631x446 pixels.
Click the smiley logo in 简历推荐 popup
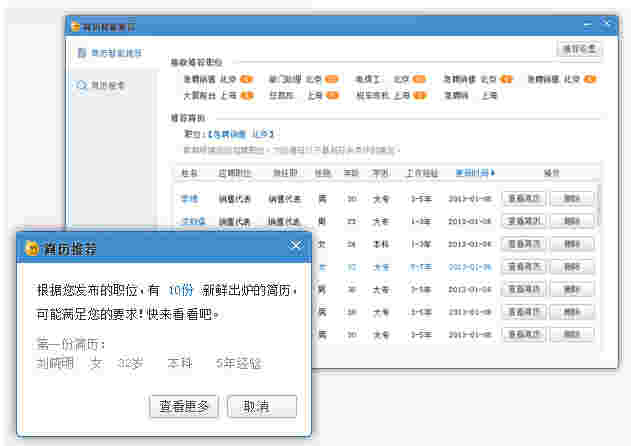pos(32,247)
